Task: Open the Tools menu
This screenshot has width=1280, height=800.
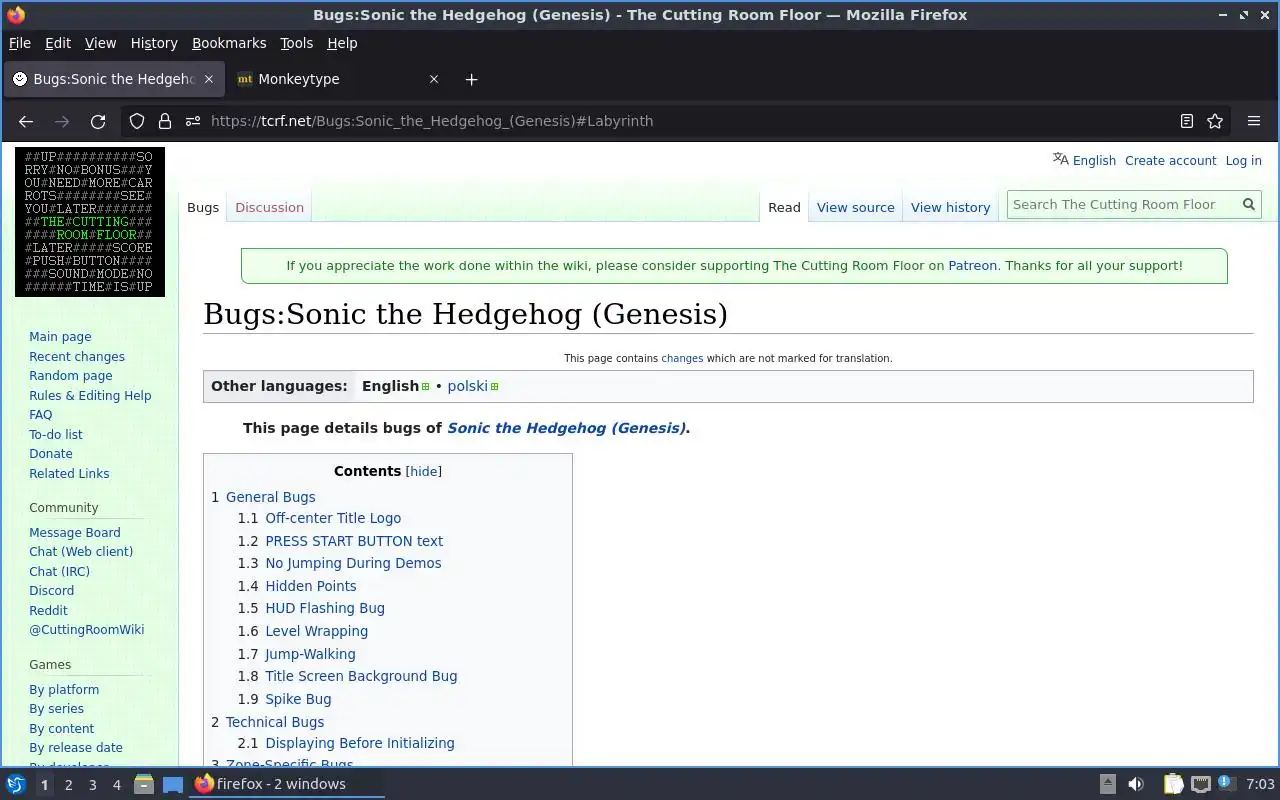Action: pos(296,43)
